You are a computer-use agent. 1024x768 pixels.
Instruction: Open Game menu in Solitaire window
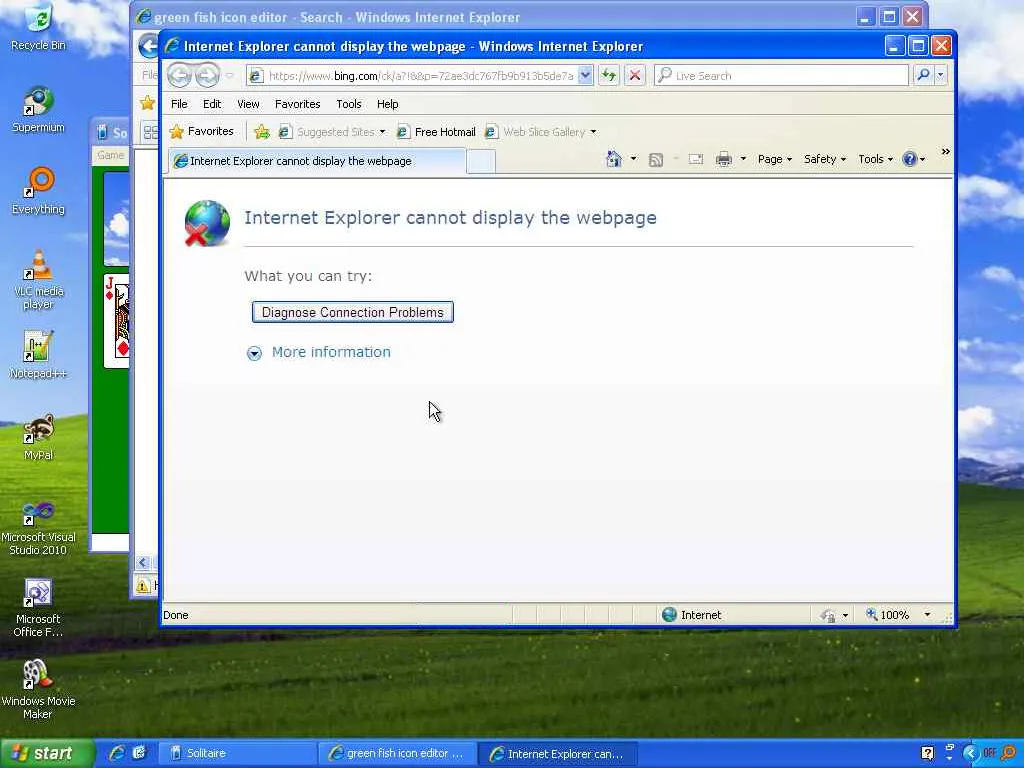110,155
